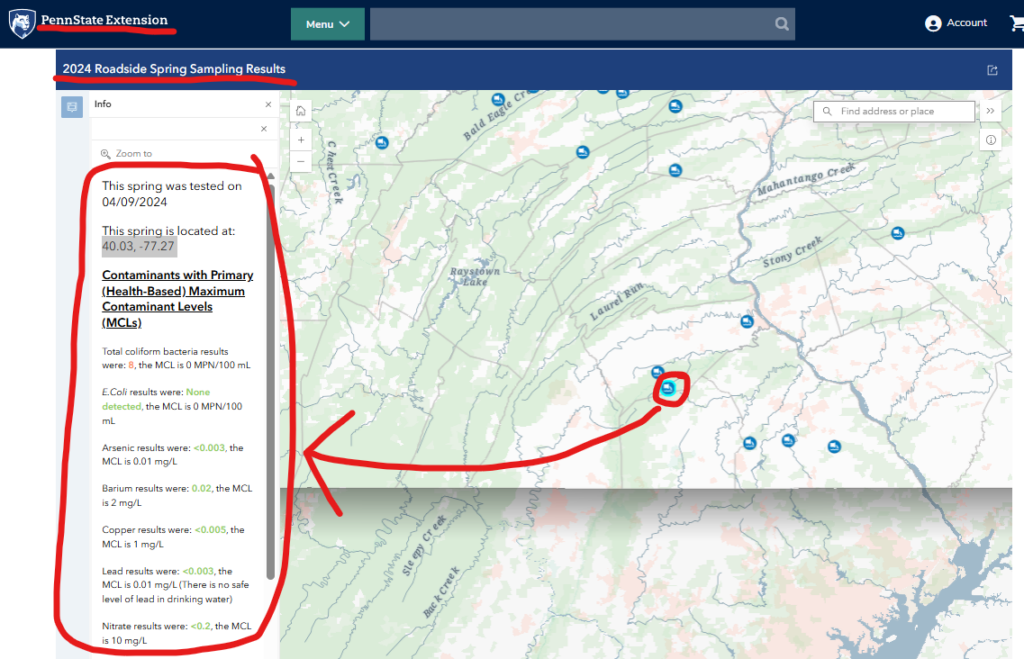Click the Copper '<0.005' result line
Screen dimensions: 1024x659
[x=173, y=537]
